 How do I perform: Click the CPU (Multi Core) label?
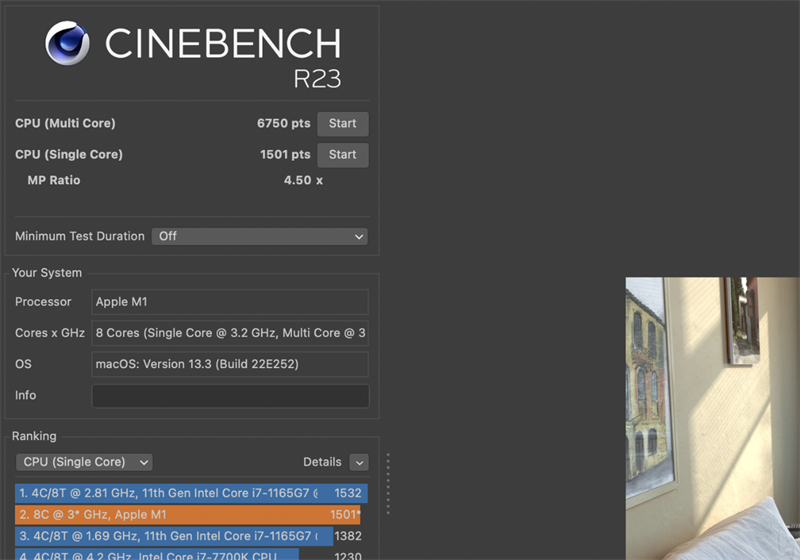[x=65, y=123]
